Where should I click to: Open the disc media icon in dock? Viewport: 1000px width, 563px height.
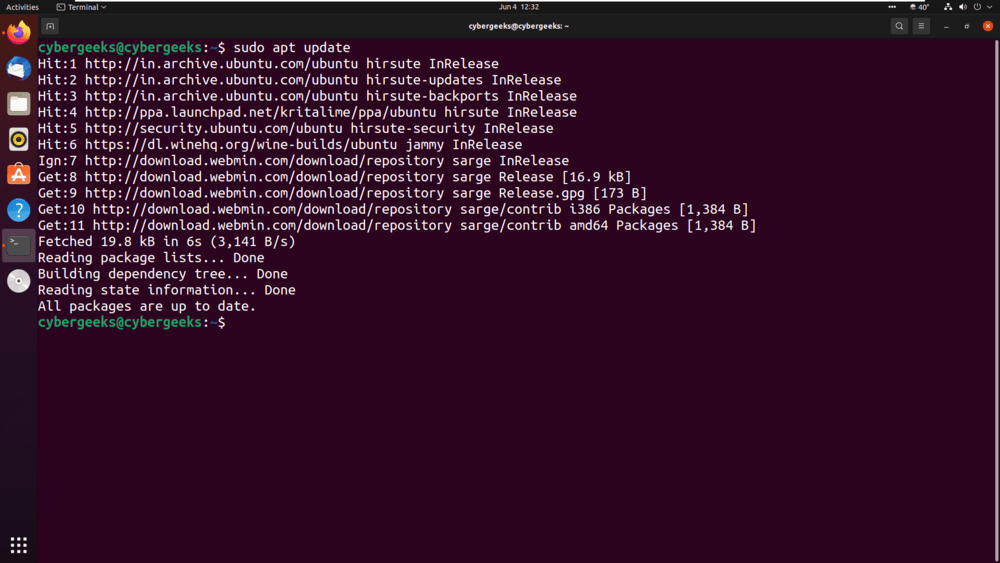coord(18,281)
